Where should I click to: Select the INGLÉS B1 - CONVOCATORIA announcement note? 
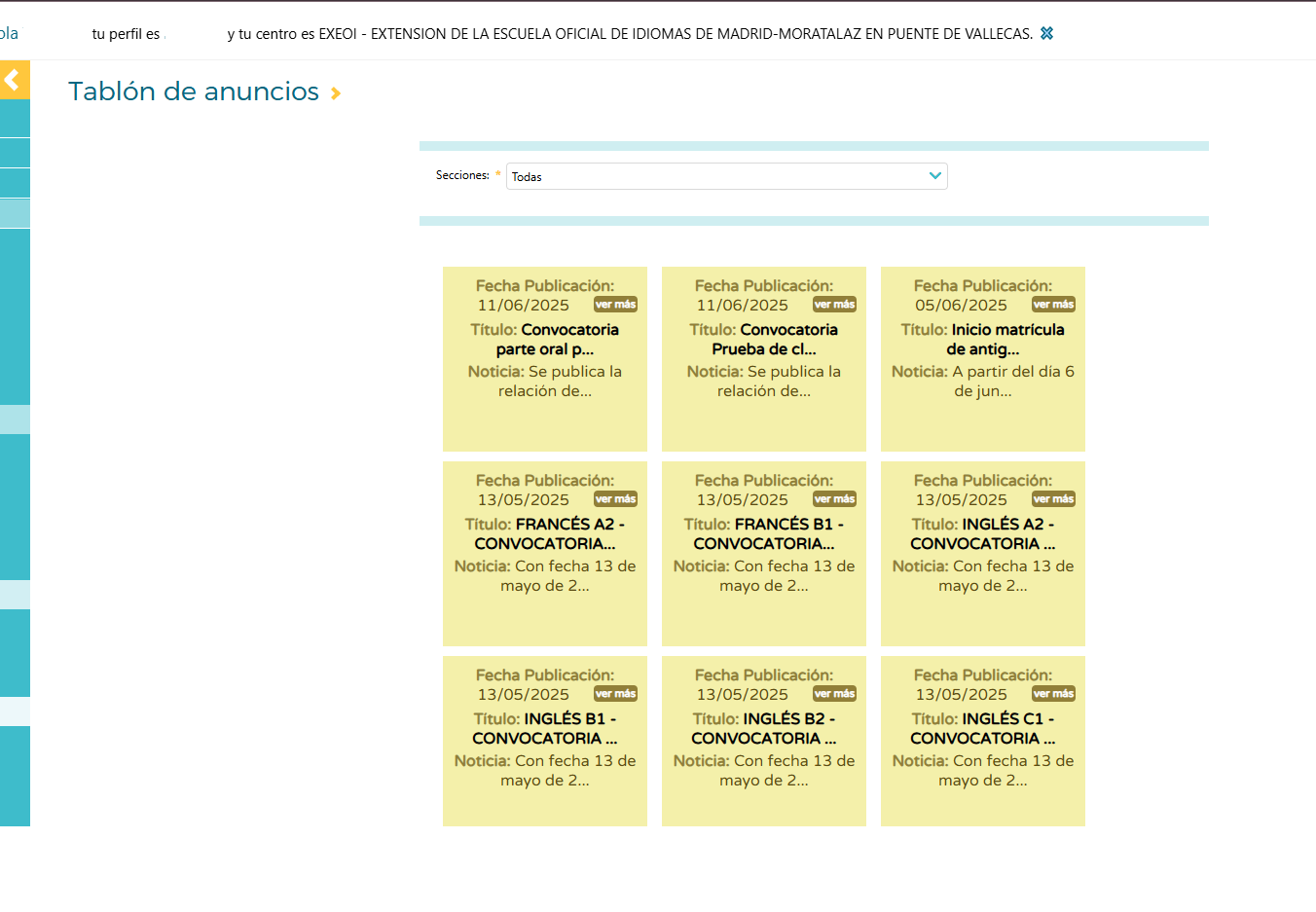(x=545, y=741)
